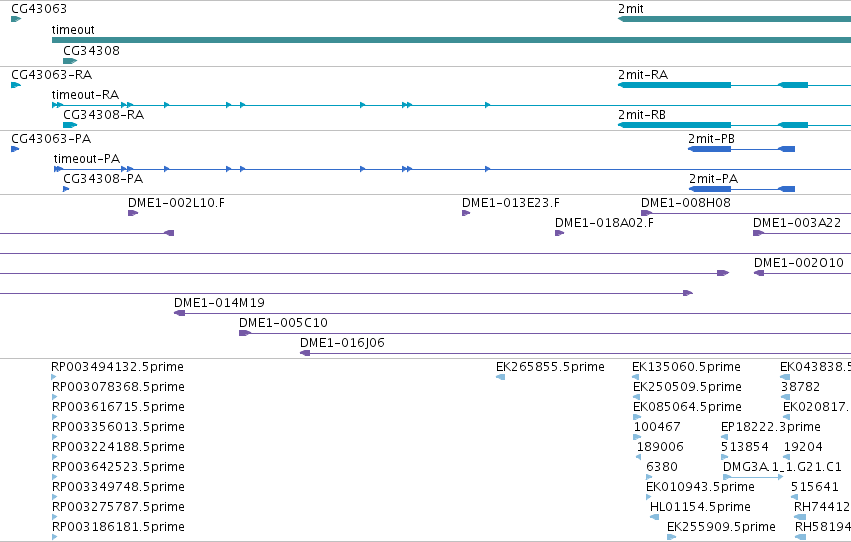Select the RP003494132.5prime EST label

[x=118, y=367]
